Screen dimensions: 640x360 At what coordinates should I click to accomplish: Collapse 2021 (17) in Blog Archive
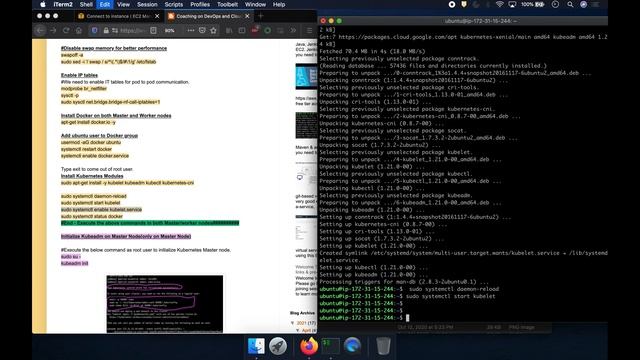[293, 323]
